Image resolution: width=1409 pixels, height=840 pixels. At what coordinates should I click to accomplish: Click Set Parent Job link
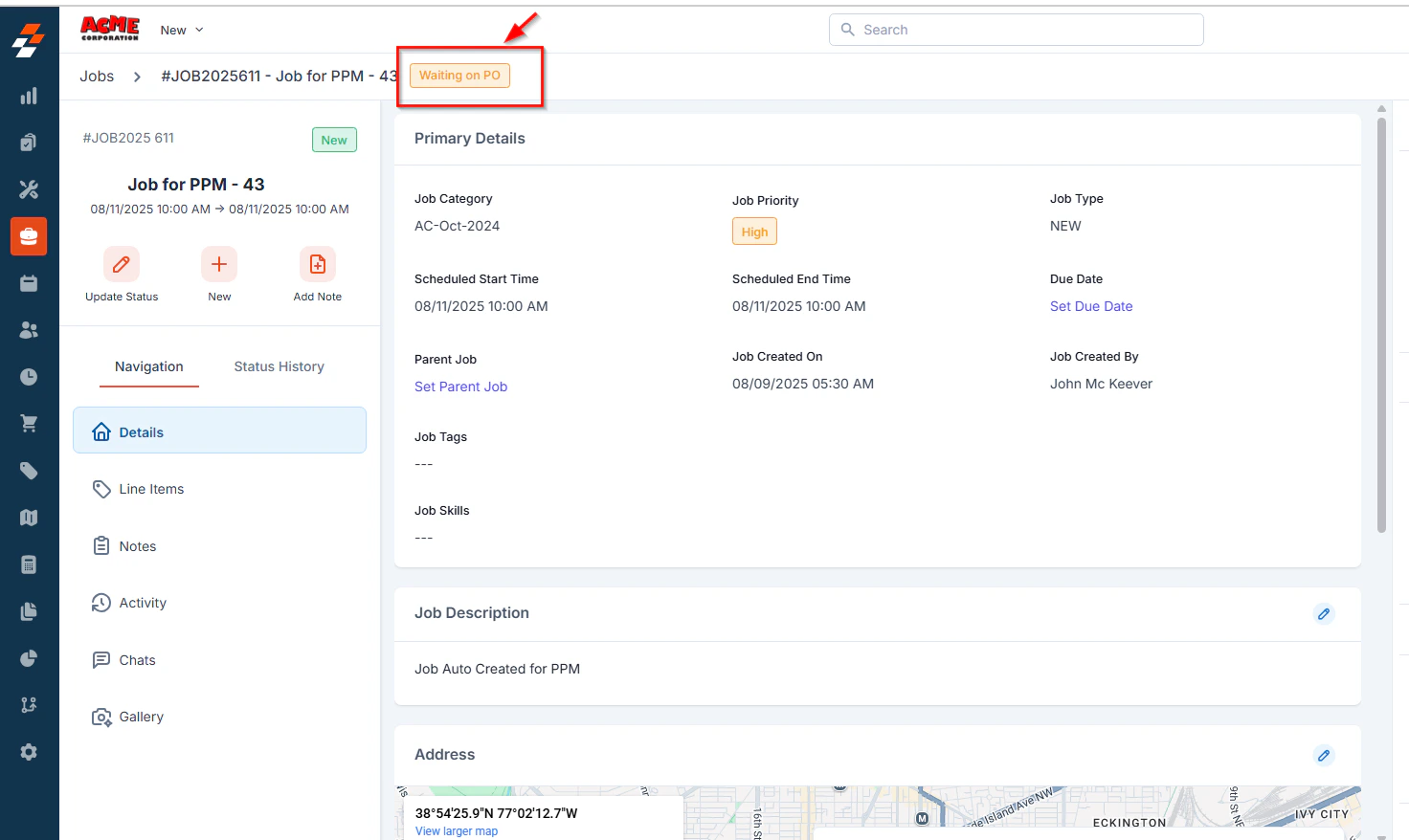(460, 387)
